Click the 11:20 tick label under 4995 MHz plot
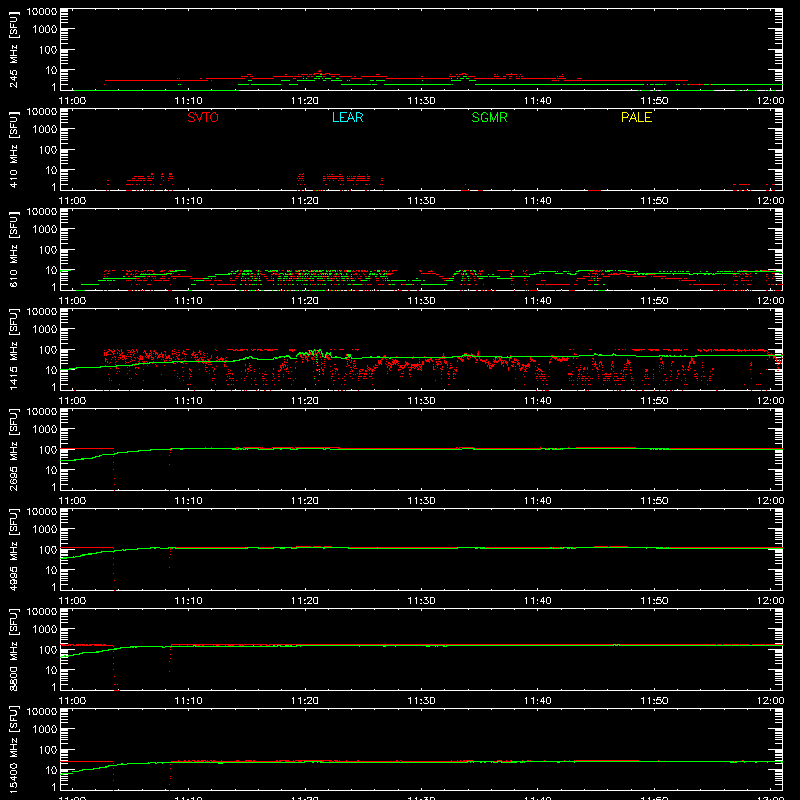 pyautogui.click(x=305, y=601)
